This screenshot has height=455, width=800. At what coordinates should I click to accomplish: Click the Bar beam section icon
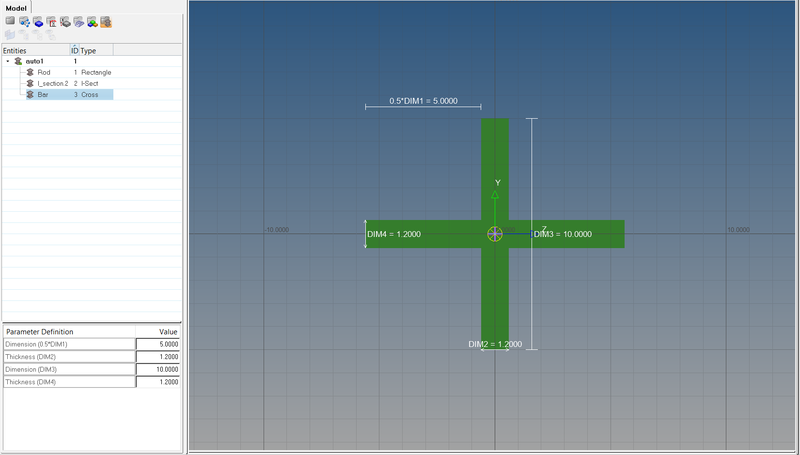click(x=30, y=94)
